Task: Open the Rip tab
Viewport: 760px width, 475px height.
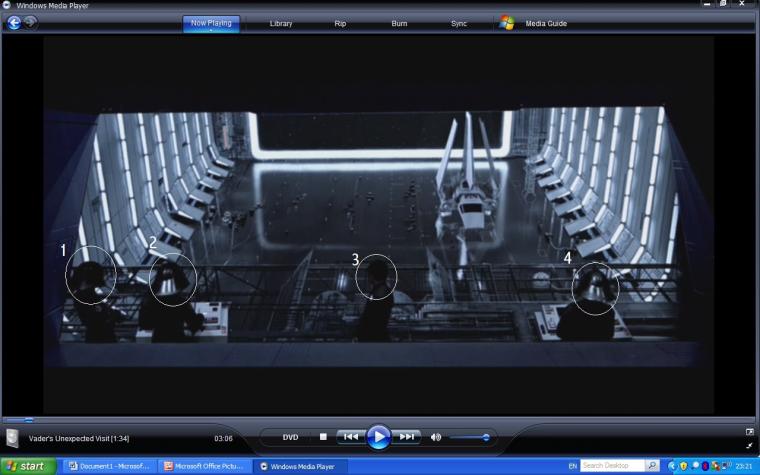Action: 340,23
